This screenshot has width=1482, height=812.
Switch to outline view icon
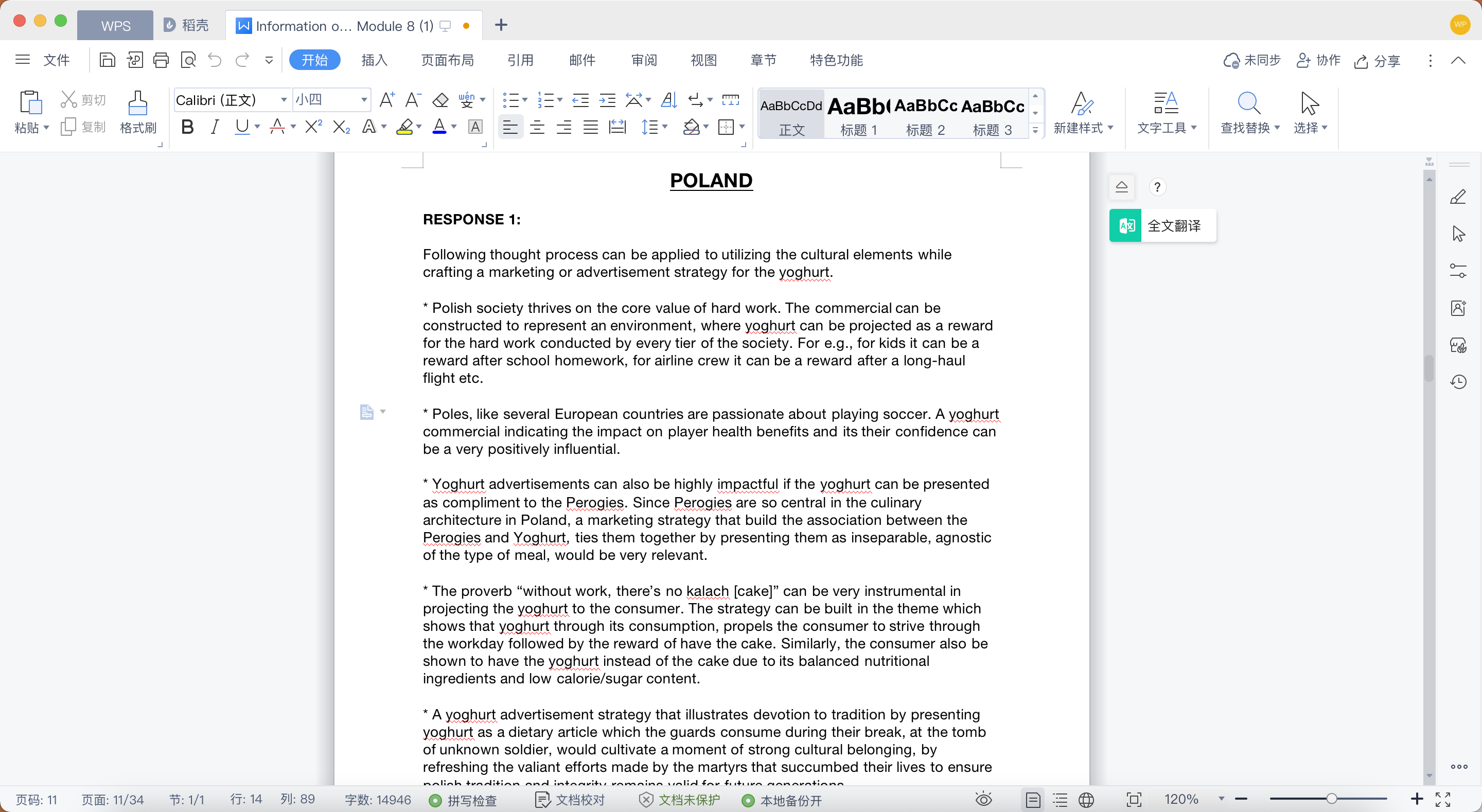click(x=1060, y=799)
